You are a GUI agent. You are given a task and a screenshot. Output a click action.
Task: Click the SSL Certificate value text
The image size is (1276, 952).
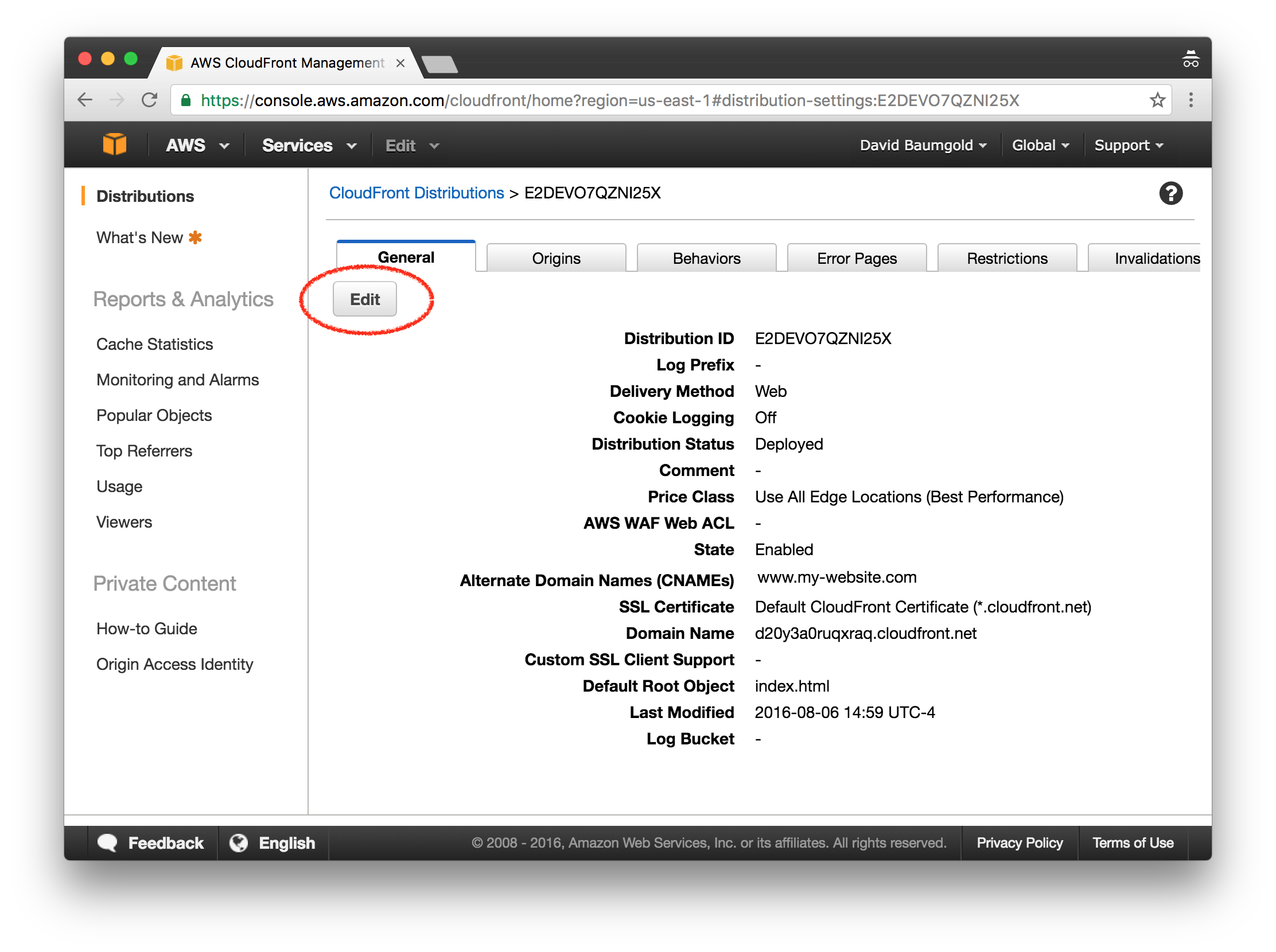click(x=923, y=607)
